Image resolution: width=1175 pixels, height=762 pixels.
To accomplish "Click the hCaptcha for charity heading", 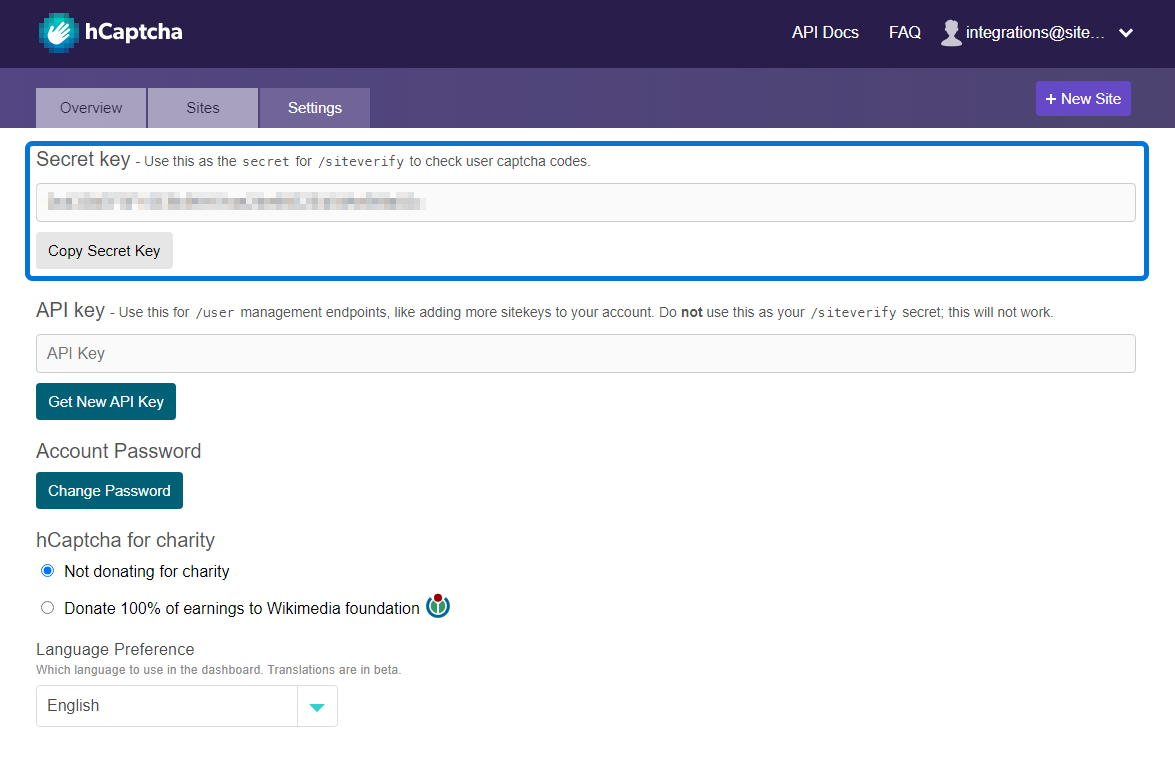I will coord(125,540).
